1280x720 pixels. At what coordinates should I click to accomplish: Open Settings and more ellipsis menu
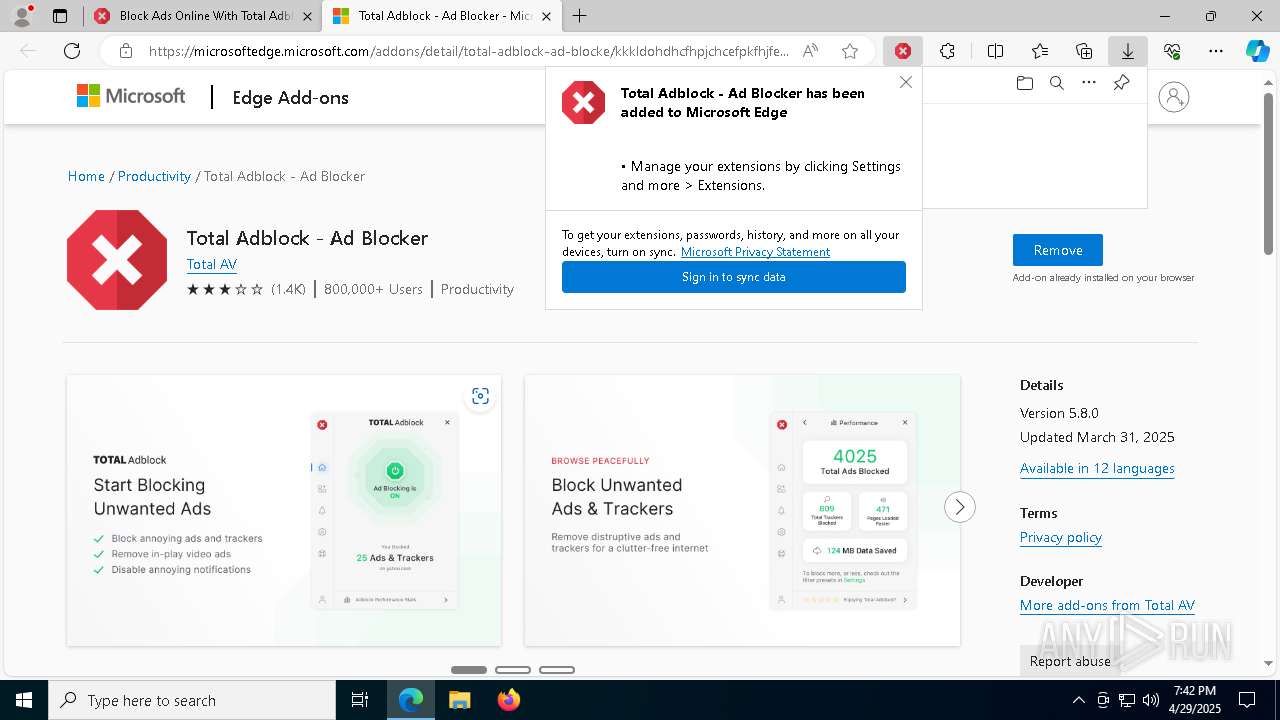pyautogui.click(x=1216, y=51)
